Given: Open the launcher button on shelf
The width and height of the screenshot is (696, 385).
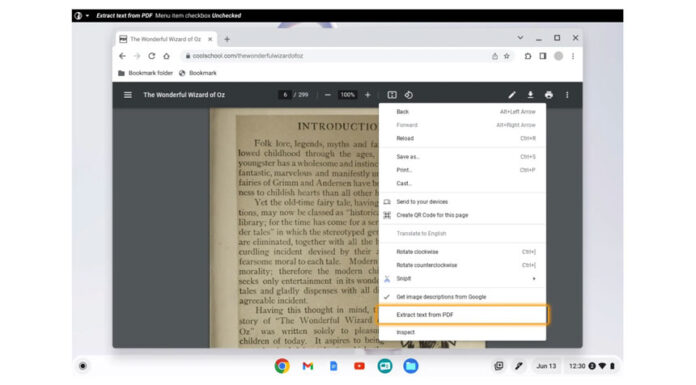Looking at the screenshot, I should point(83,366).
